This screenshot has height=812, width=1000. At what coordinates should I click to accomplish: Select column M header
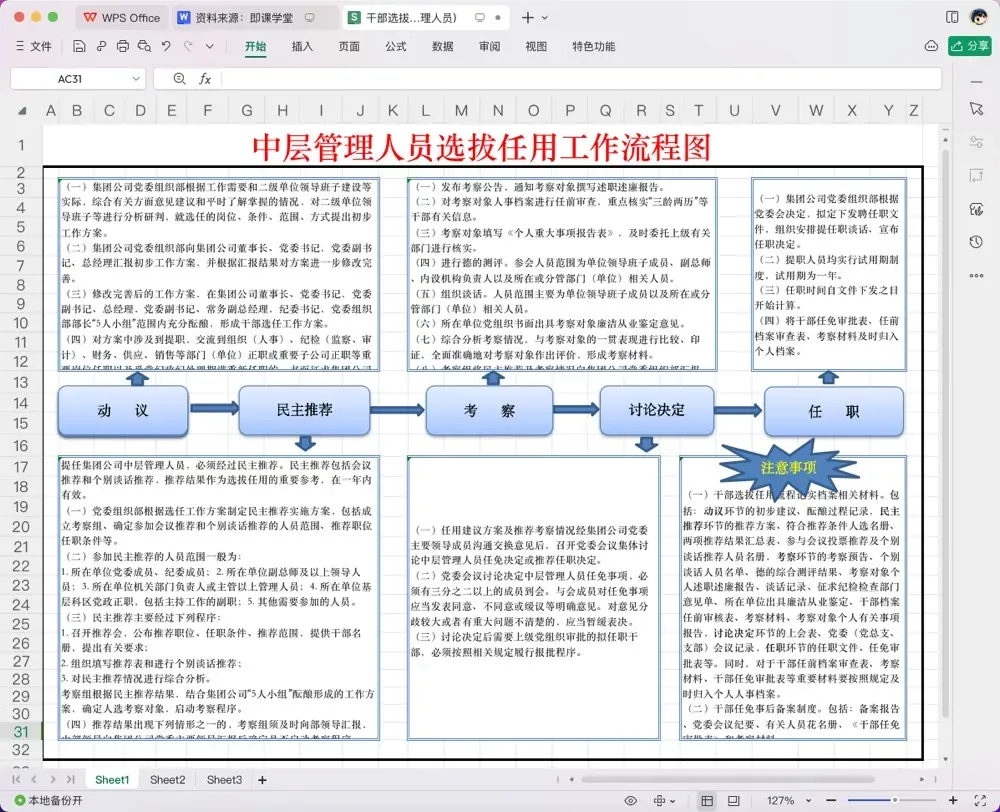[x=461, y=110]
